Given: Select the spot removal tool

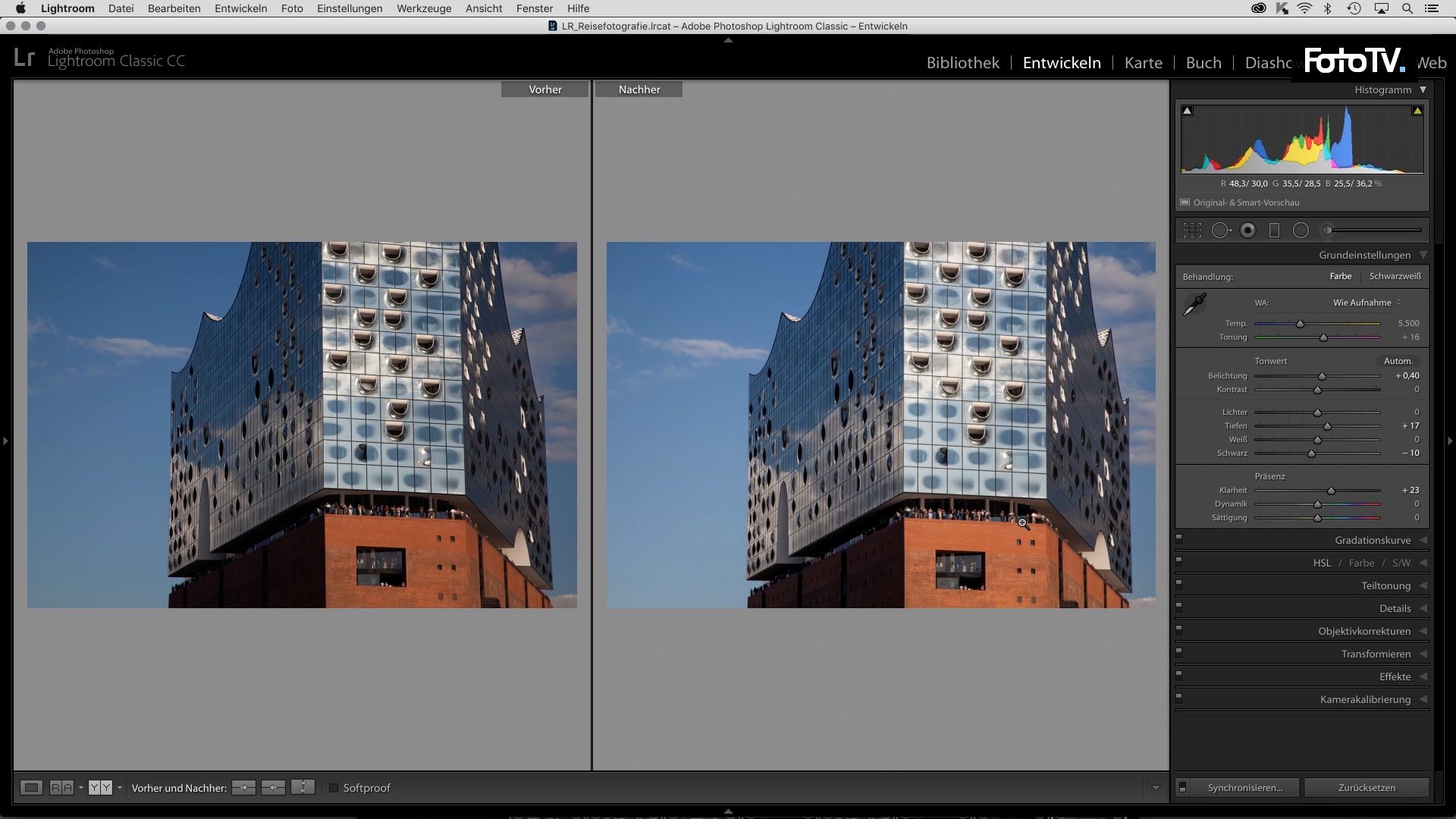Looking at the screenshot, I should [x=1221, y=231].
